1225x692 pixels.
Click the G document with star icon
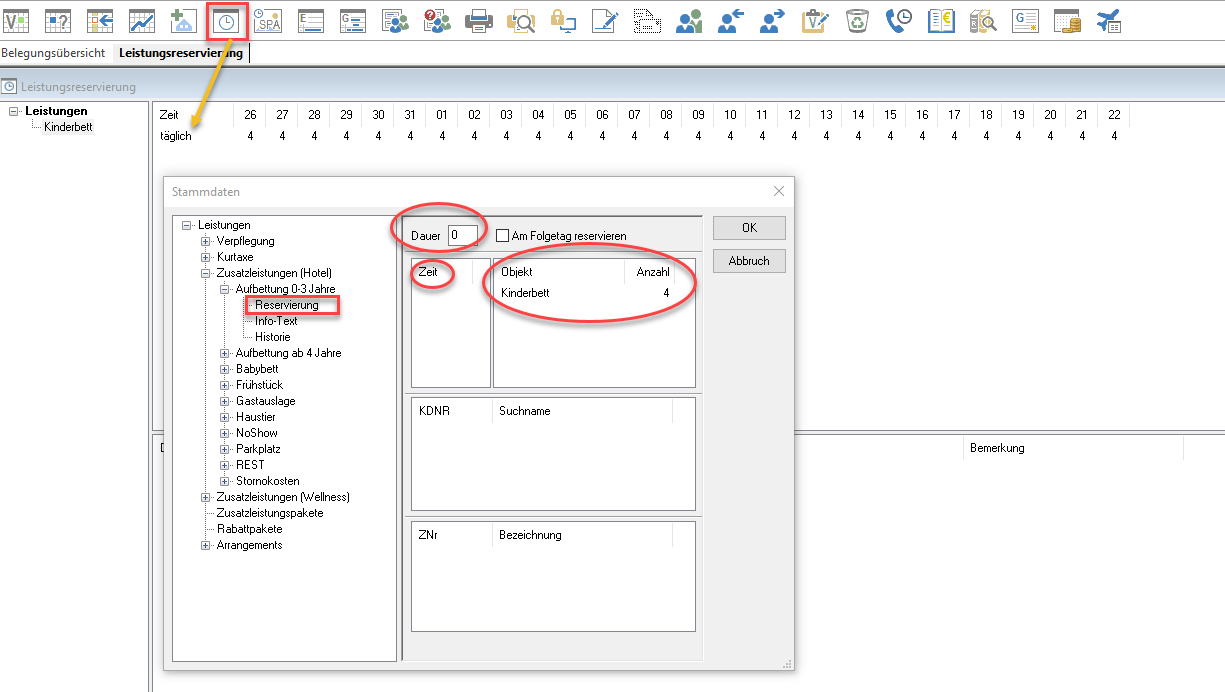point(1025,20)
